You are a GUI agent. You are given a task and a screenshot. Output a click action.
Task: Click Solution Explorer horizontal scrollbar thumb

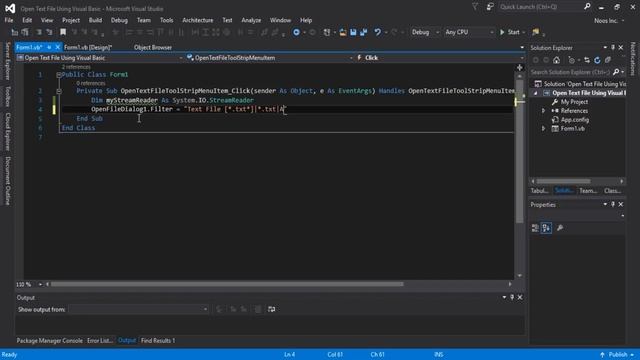[x=563, y=181]
